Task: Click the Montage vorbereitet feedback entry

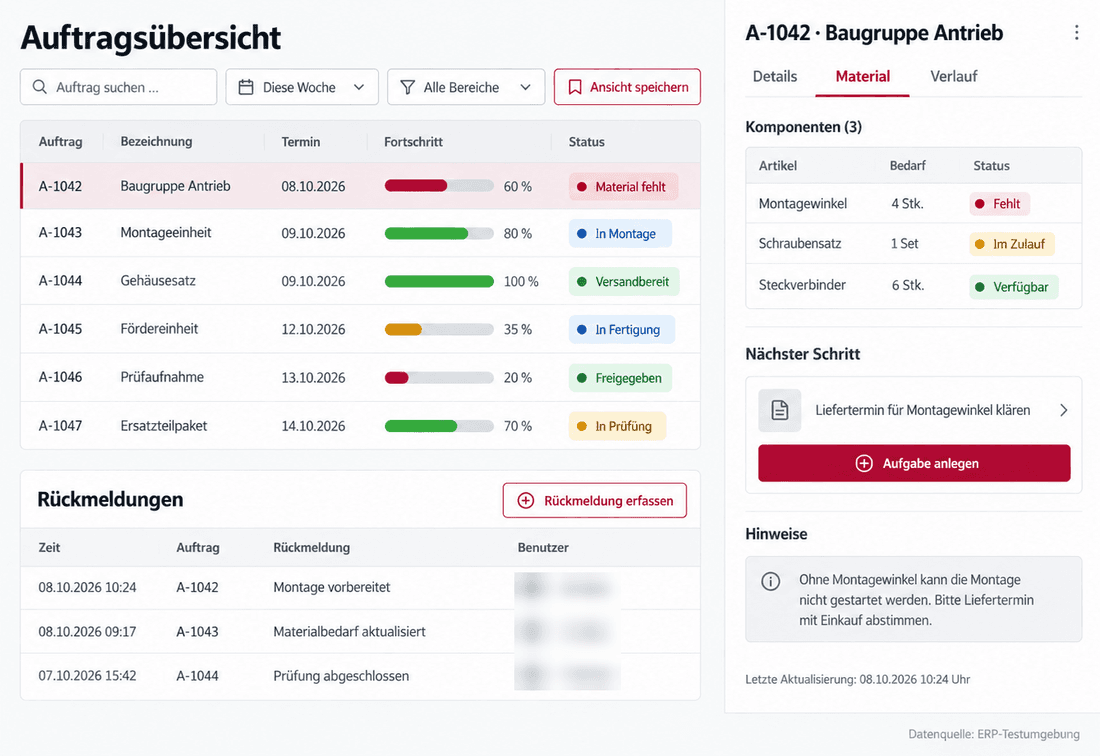Action: pyautogui.click(x=332, y=587)
